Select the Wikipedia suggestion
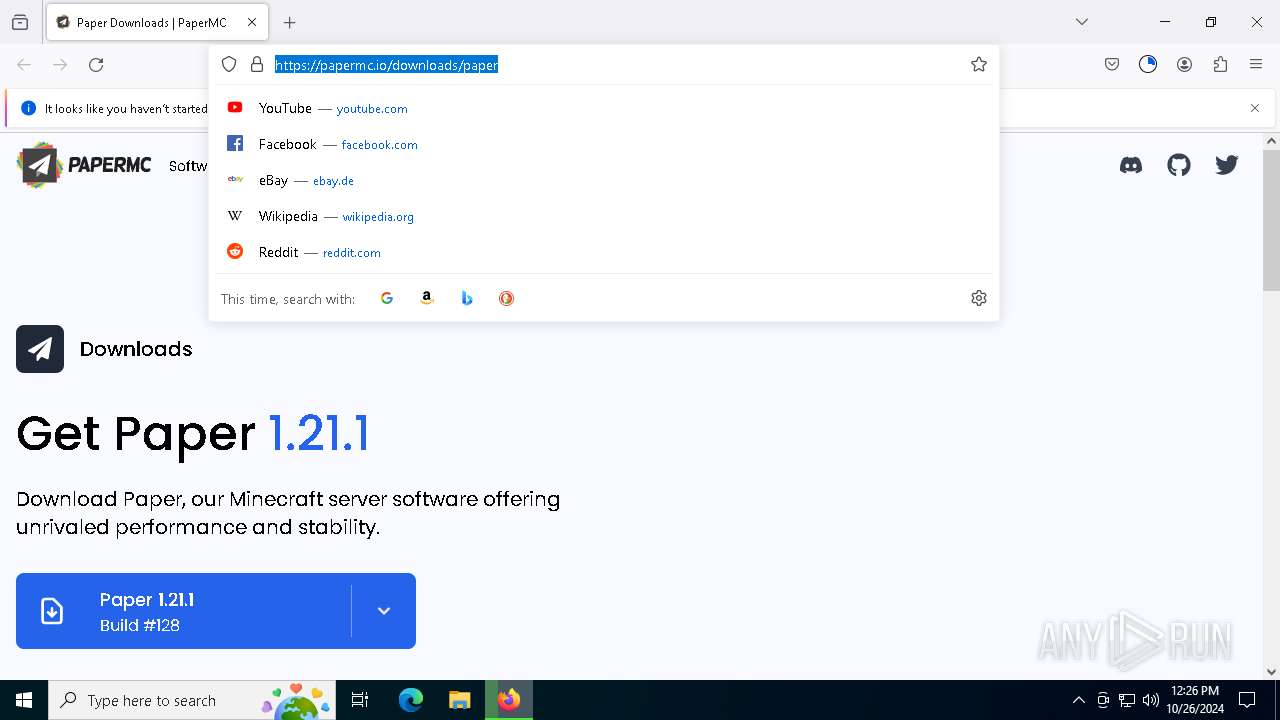 (604, 216)
